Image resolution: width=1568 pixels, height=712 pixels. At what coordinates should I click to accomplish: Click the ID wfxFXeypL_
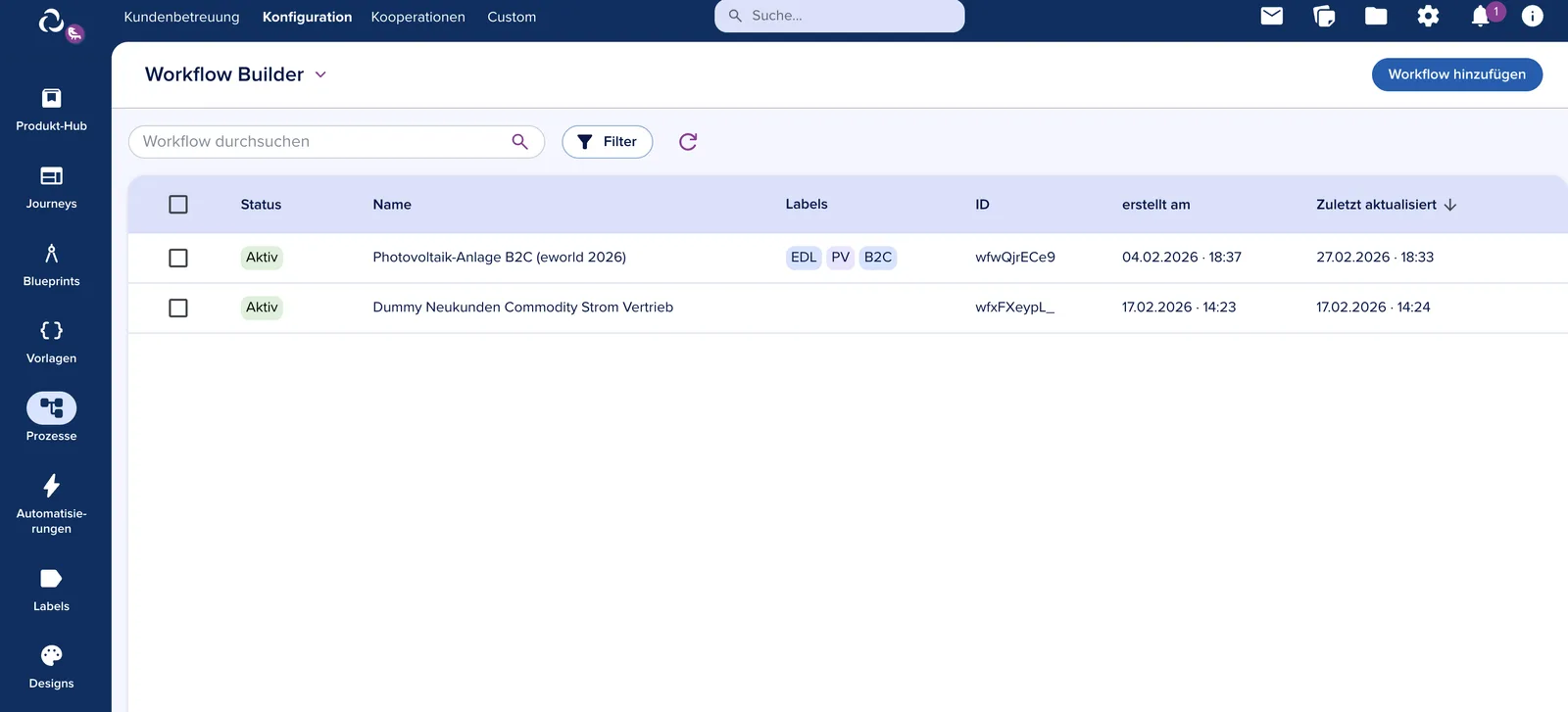[x=1014, y=308]
